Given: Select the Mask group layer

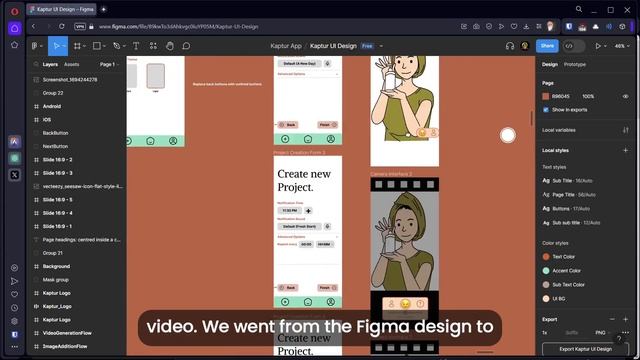Looking at the screenshot, I should (56, 280).
